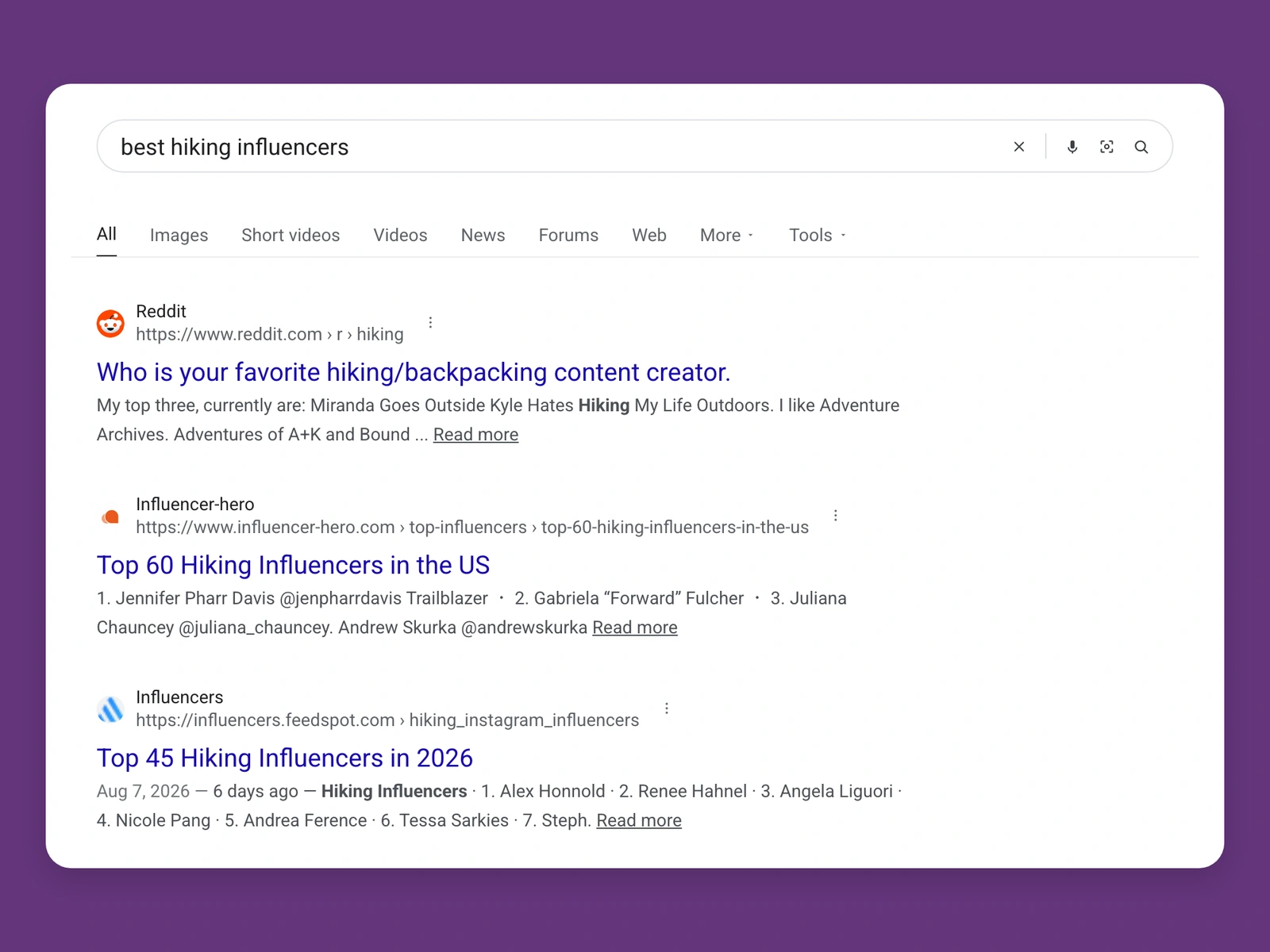This screenshot has height=952, width=1270.
Task: Open 'Top 45 Hiking Influencers in 2026' link
Action: [x=285, y=758]
